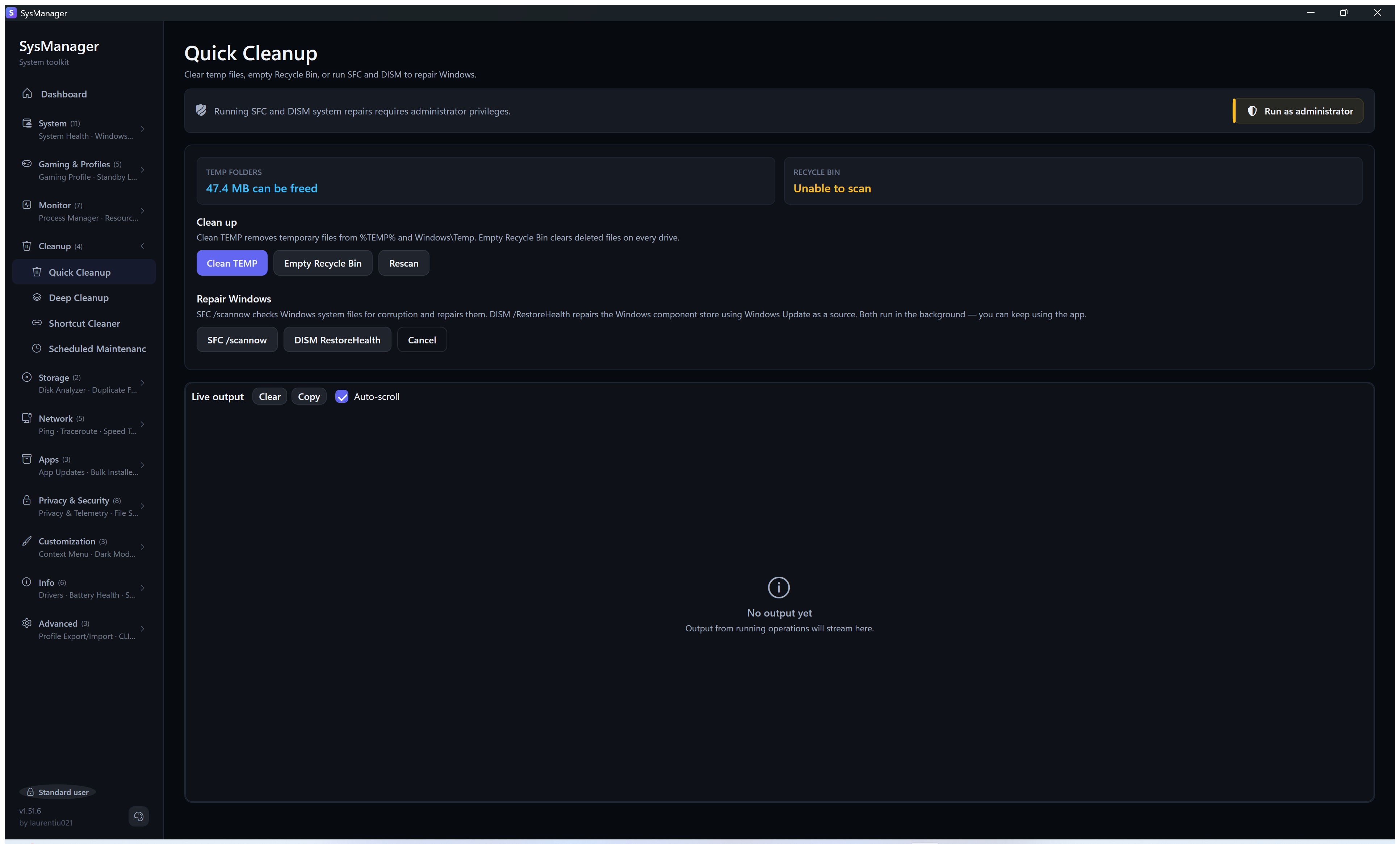This screenshot has width=1400, height=844.
Task: Expand the Network section chevron
Action: (143, 424)
